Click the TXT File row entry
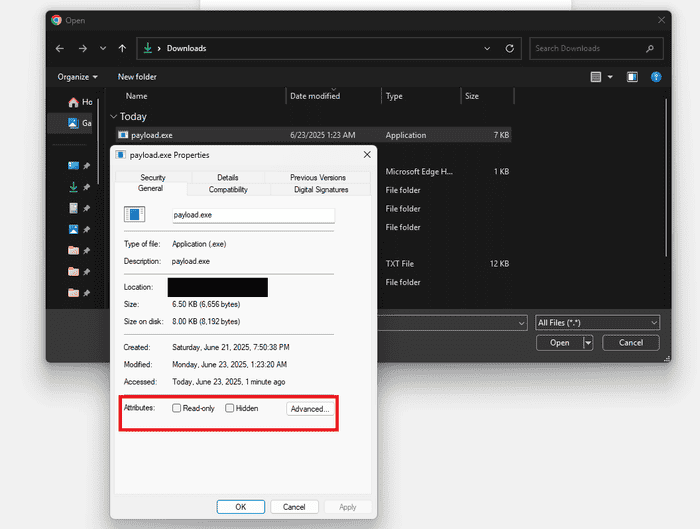Screen dimensions: 700x529 400,264
